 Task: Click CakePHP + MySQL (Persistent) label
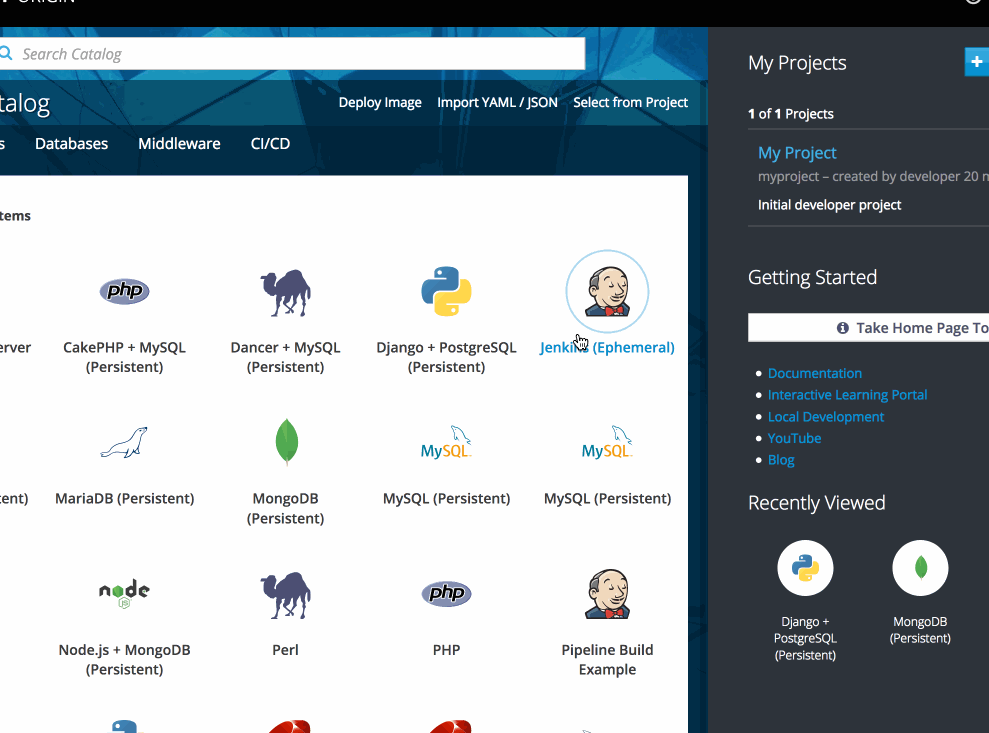124,357
